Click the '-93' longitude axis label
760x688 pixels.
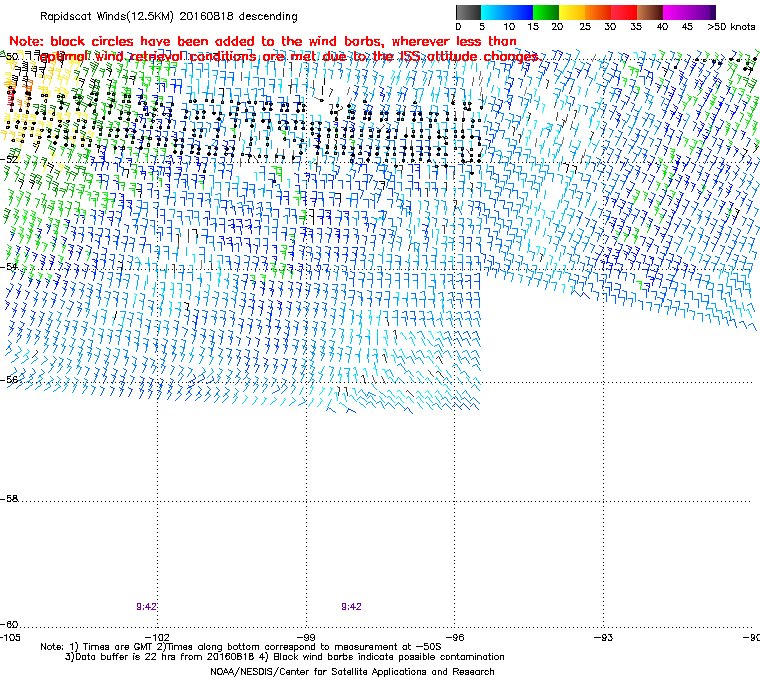pos(603,637)
